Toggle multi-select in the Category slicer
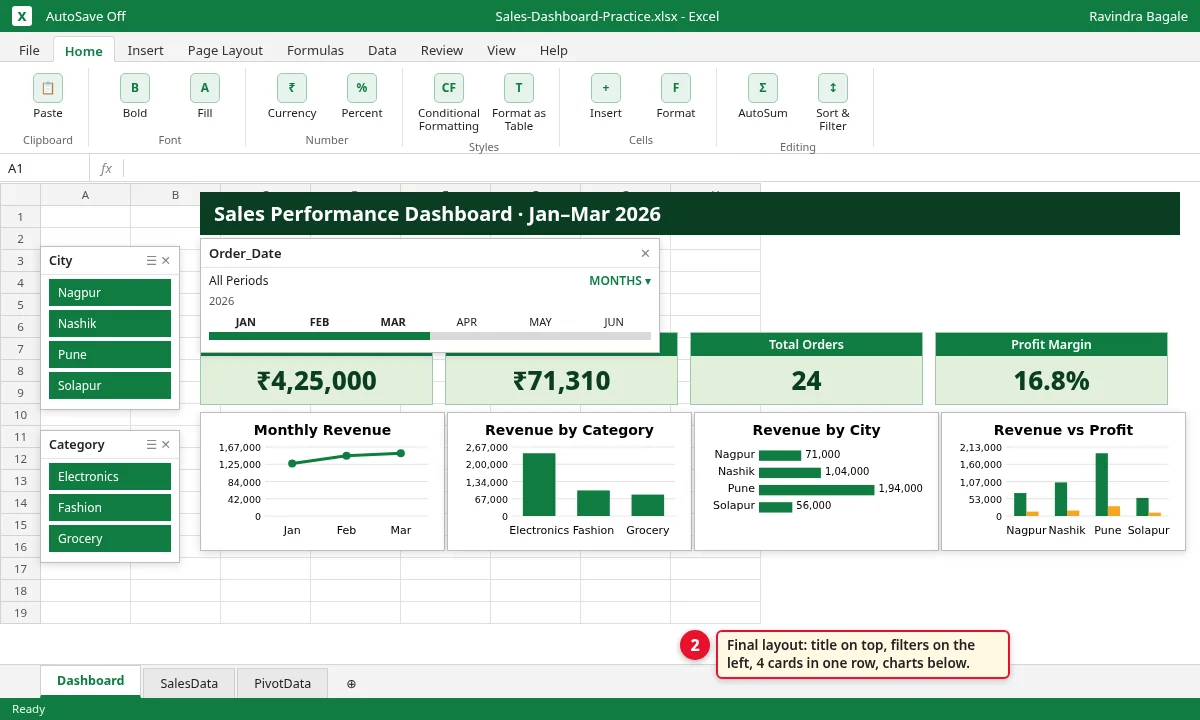The image size is (1200, 720). tap(151, 445)
